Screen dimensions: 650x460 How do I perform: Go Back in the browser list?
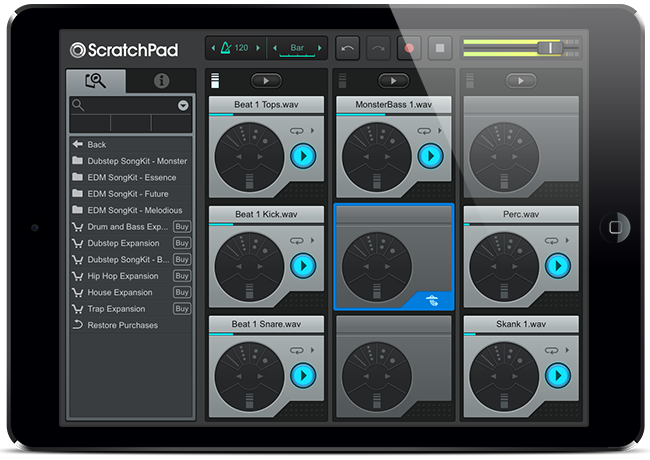(131, 145)
